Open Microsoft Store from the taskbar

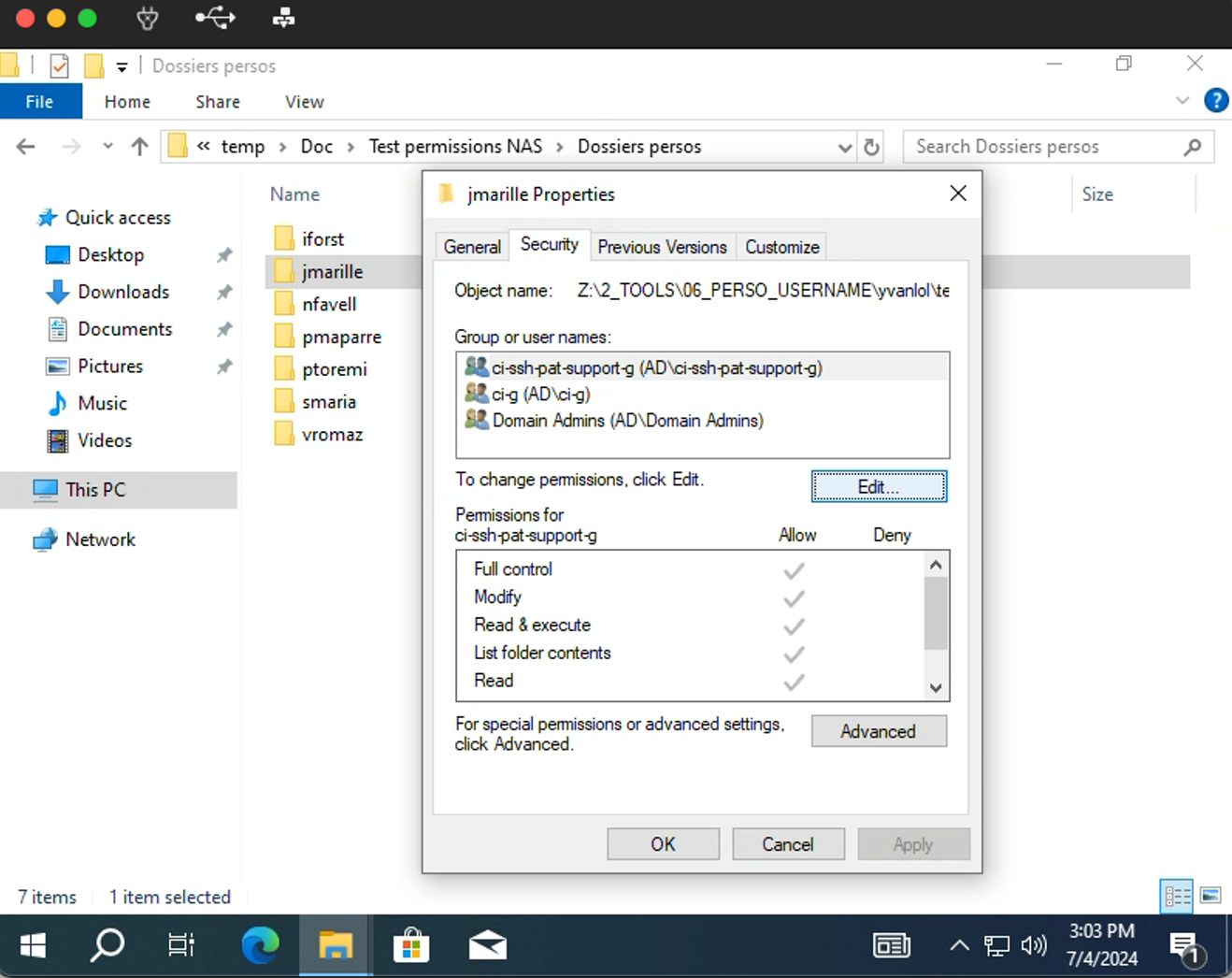pos(410,946)
